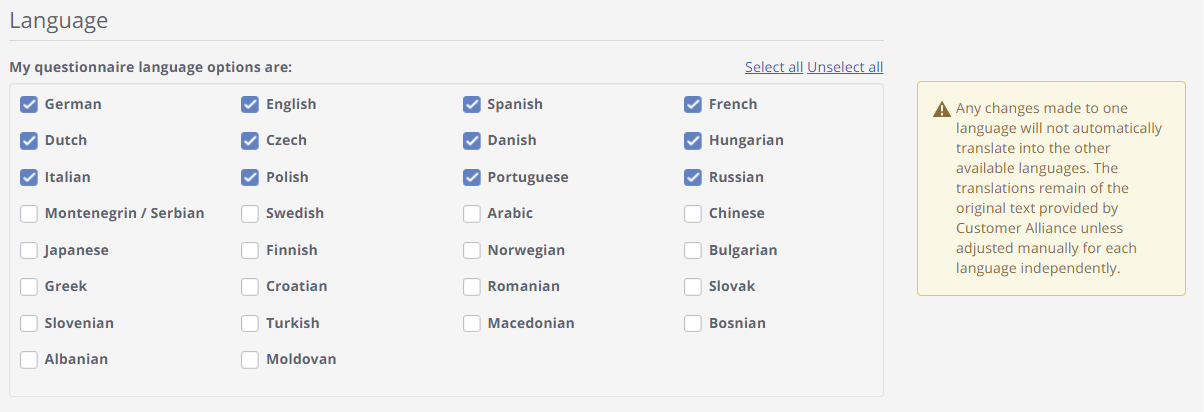This screenshot has height=412, width=1204.
Task: Uncheck Portuguese language option
Action: (472, 177)
